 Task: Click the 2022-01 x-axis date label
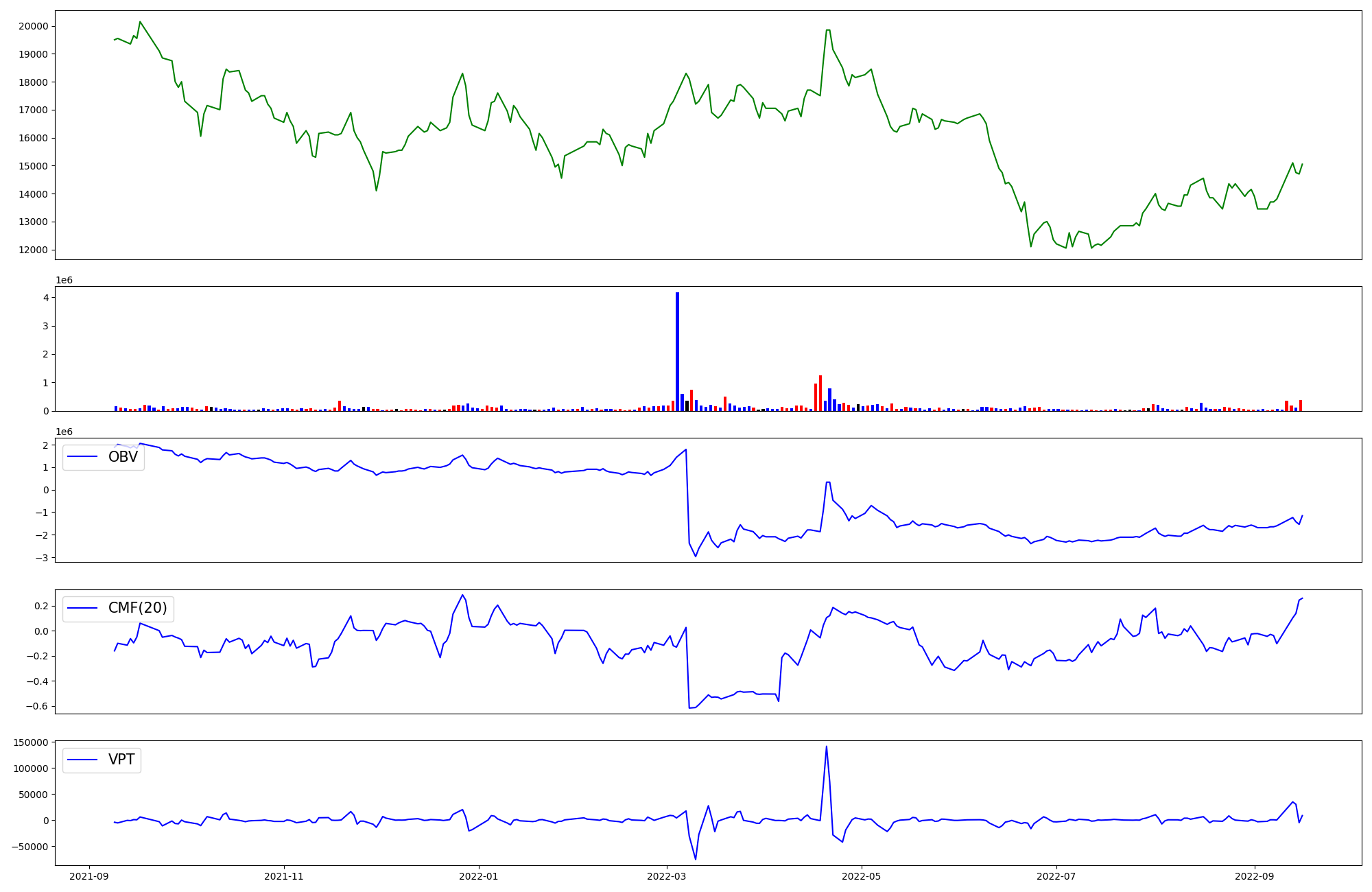click(x=478, y=876)
